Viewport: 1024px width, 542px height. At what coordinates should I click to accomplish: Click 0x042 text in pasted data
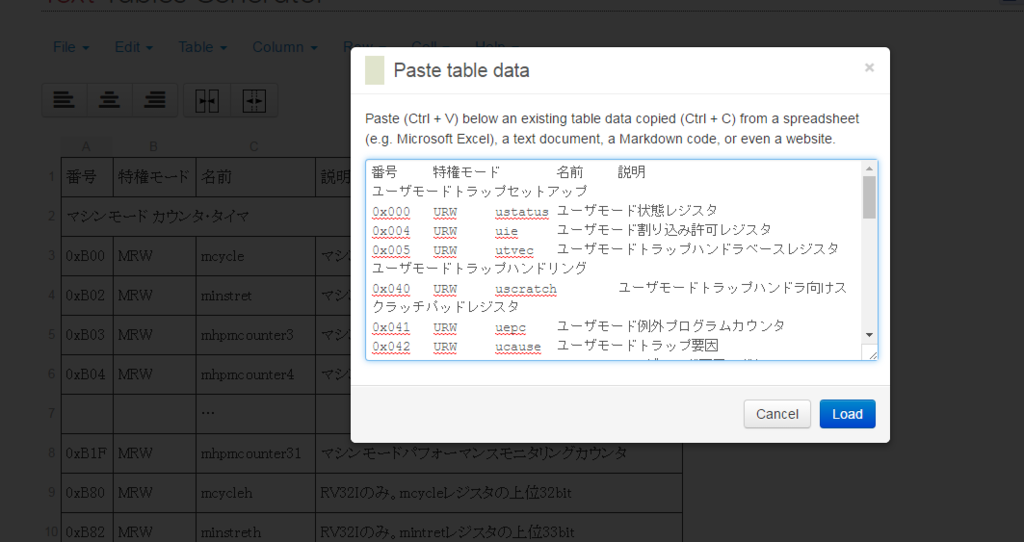point(391,347)
